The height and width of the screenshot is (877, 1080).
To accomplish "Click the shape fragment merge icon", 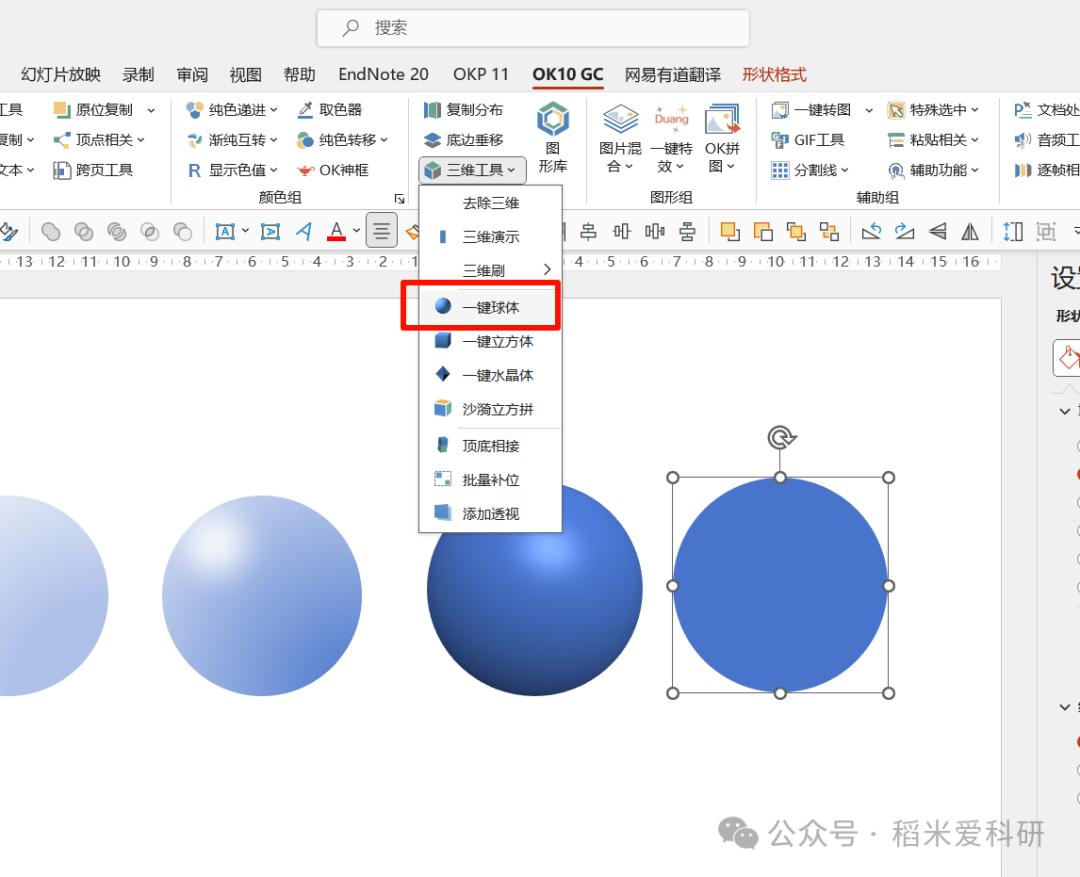I will coord(116,231).
